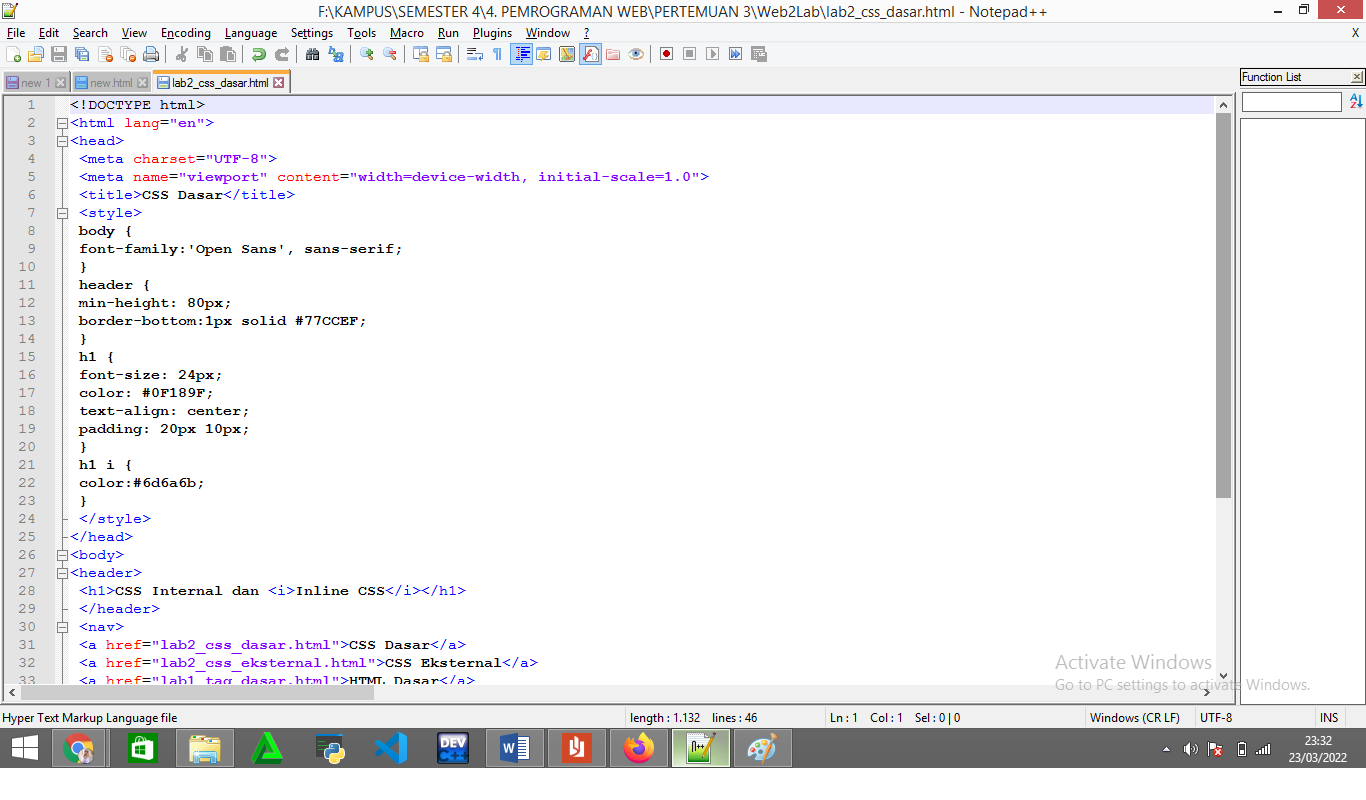1366x800 pixels.
Task: Create a new file from the toolbar
Action: 13,54
